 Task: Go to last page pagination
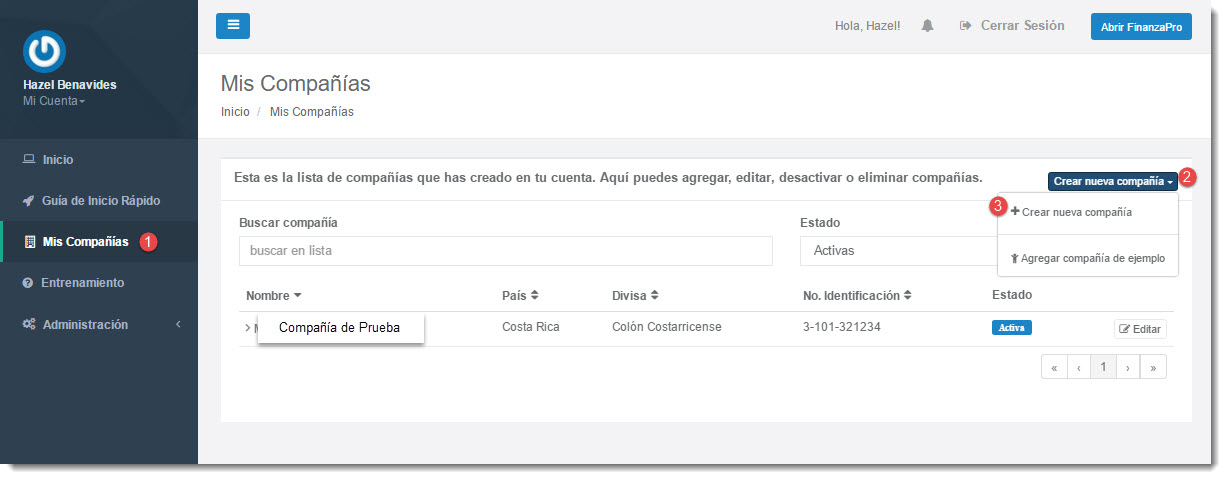point(1154,367)
